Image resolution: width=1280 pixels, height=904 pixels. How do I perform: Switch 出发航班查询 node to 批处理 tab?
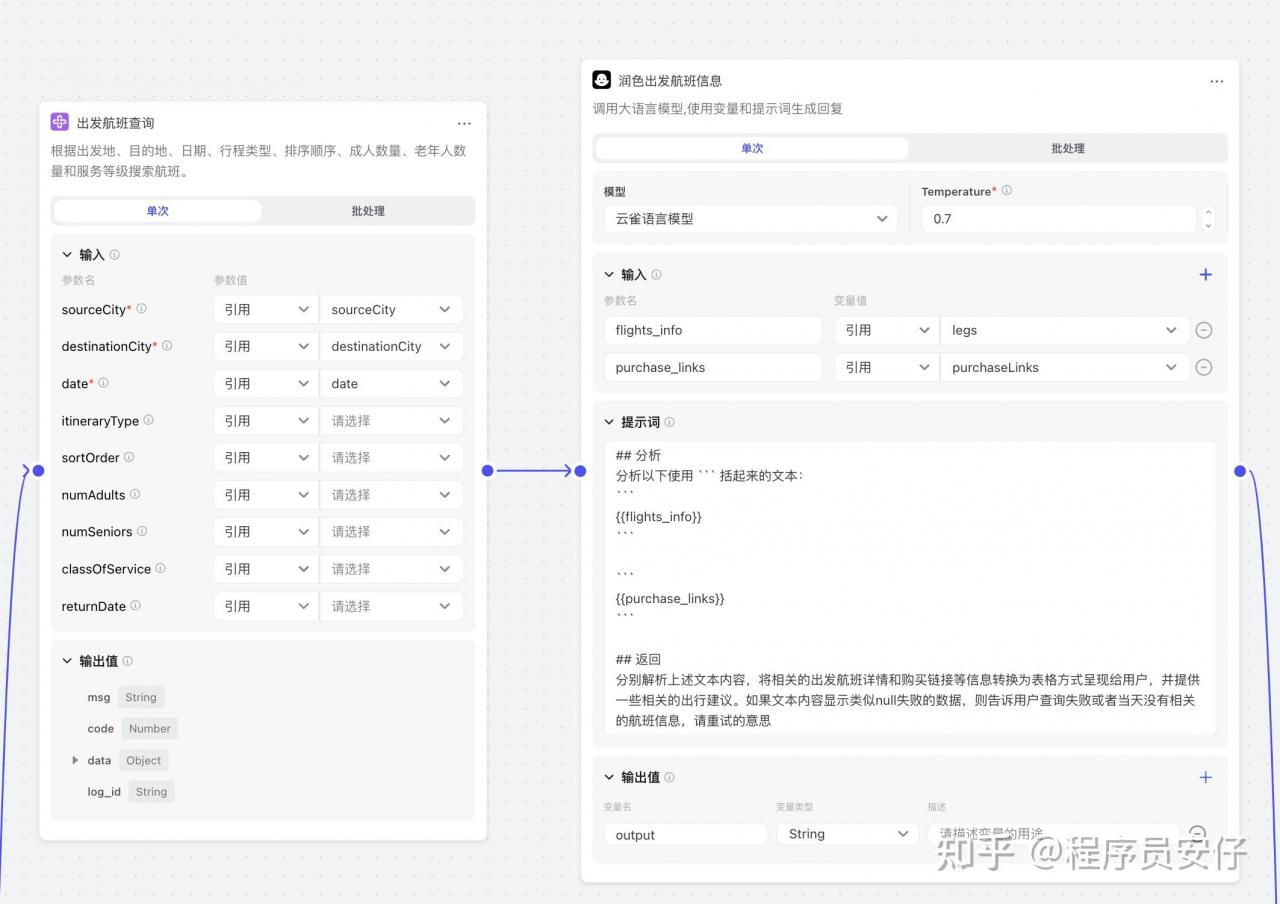coord(367,211)
